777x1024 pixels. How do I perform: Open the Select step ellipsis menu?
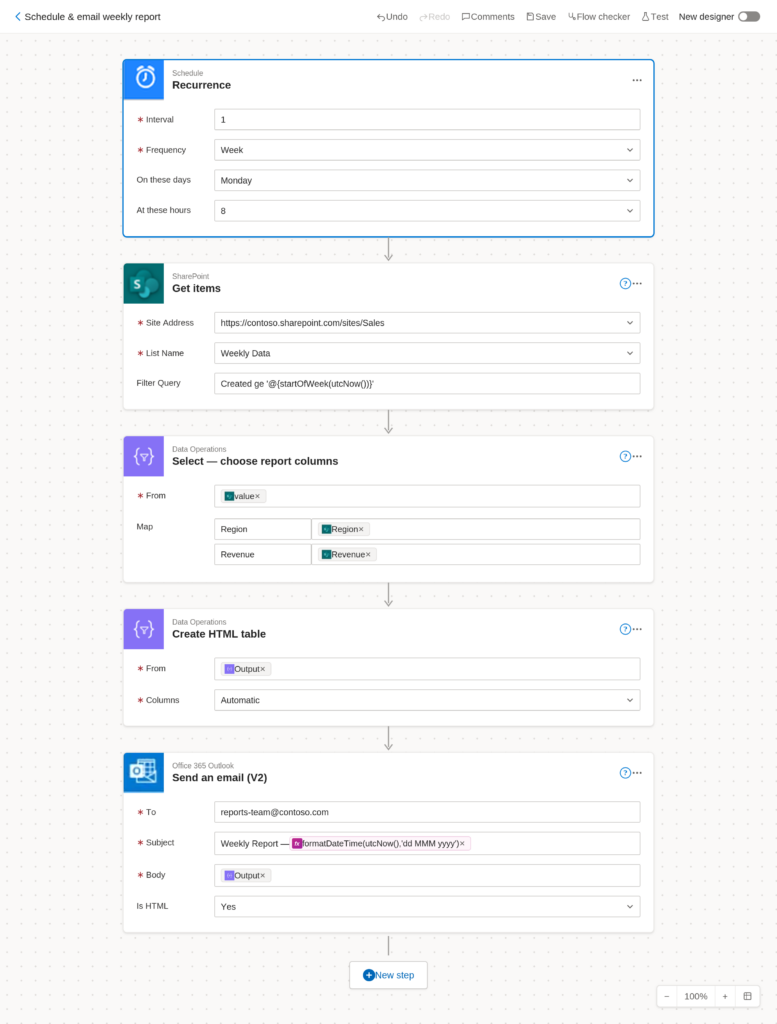637,456
